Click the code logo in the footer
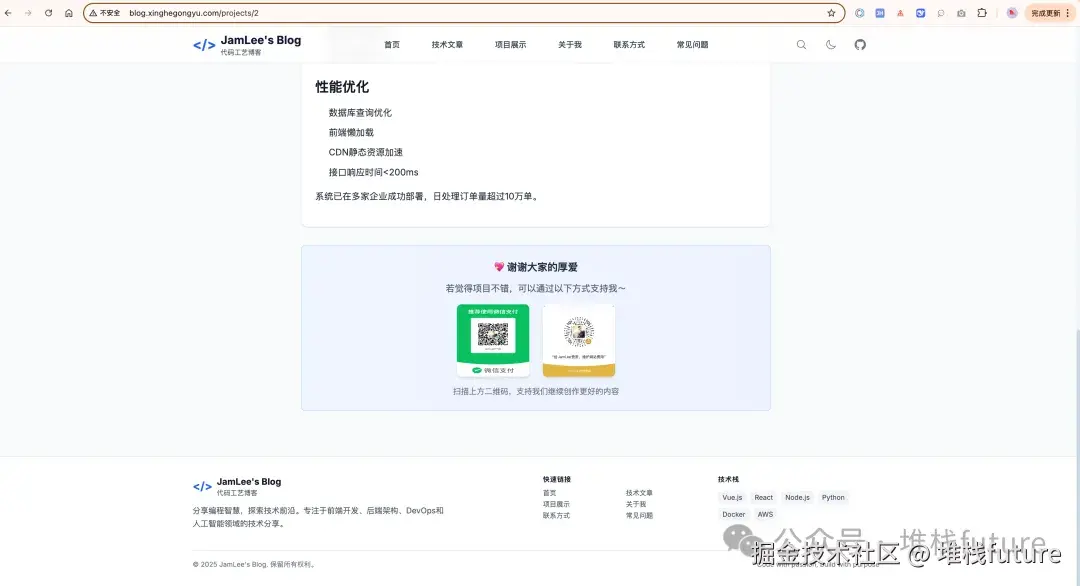 click(201, 486)
